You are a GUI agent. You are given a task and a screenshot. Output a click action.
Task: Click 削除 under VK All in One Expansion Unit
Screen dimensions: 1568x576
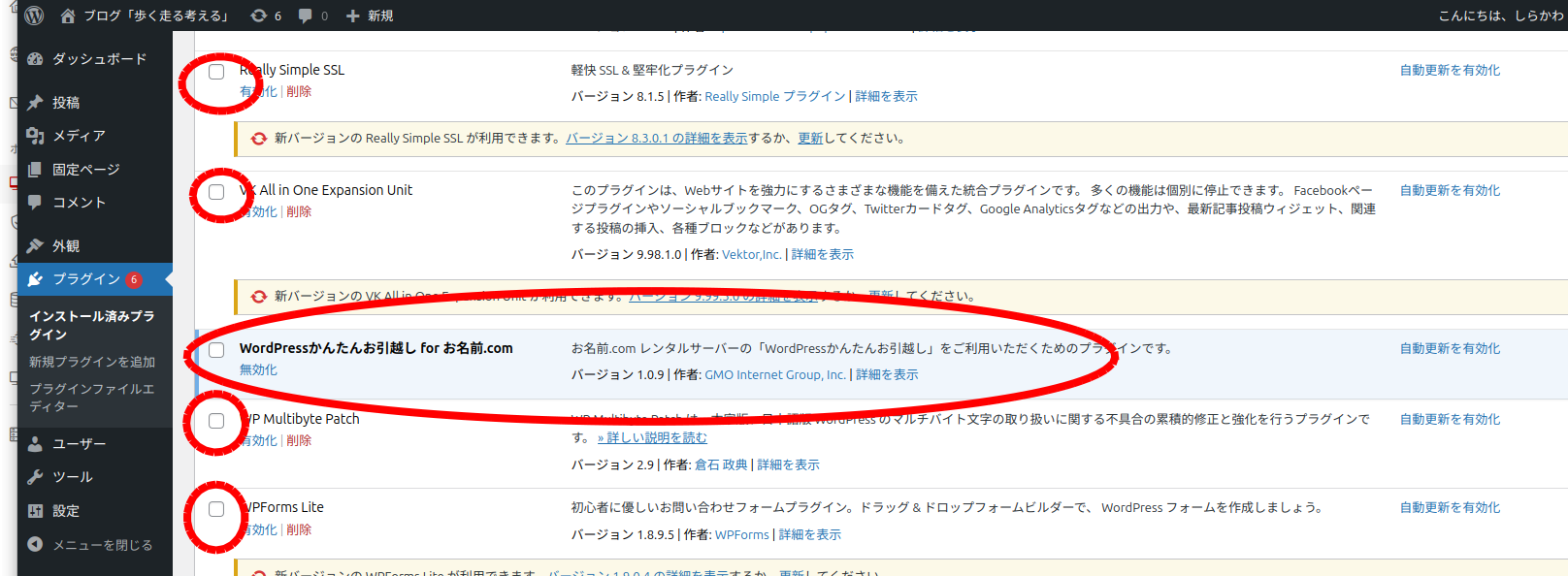click(x=299, y=211)
